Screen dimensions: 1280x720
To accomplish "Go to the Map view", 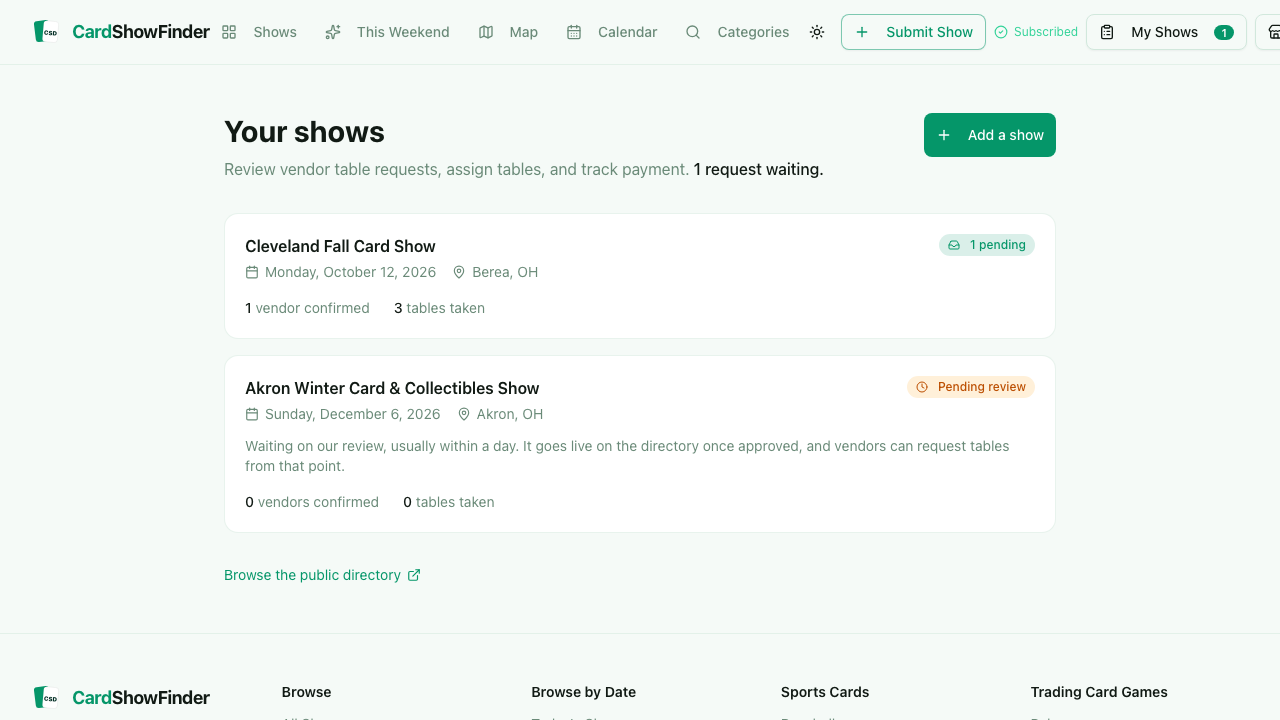I will (508, 32).
